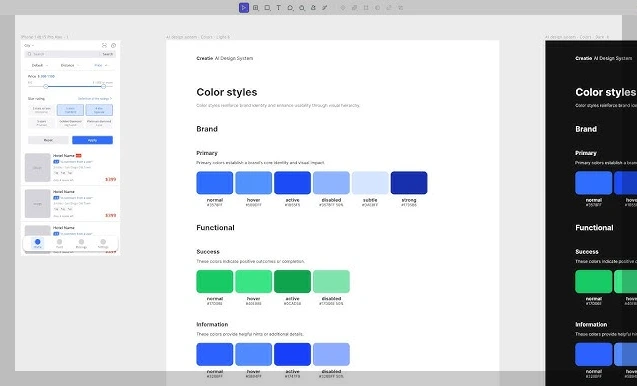
Task: Toggle the Platinum diamond rating chip
Action: coord(99,123)
